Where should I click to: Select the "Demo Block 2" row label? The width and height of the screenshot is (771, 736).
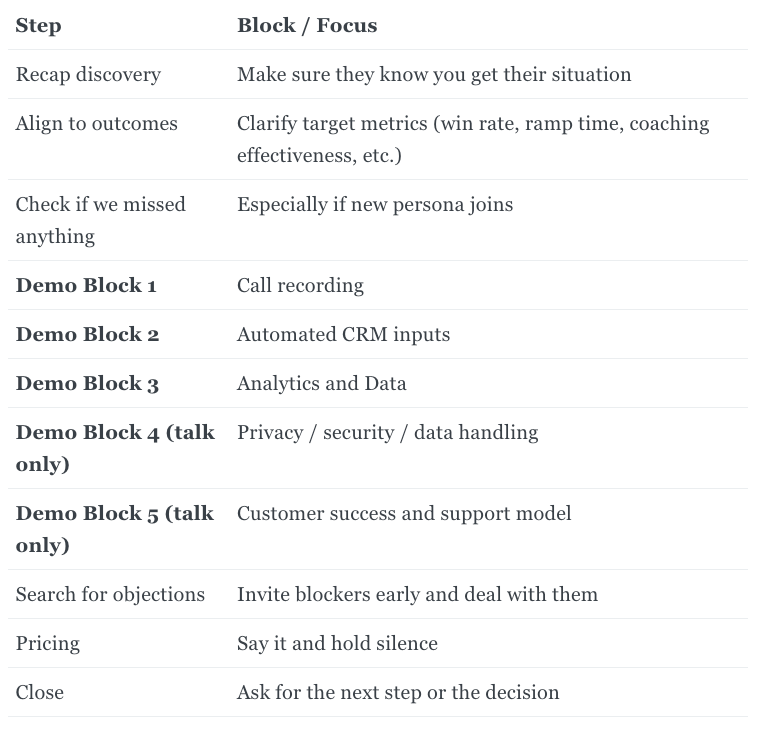point(87,335)
